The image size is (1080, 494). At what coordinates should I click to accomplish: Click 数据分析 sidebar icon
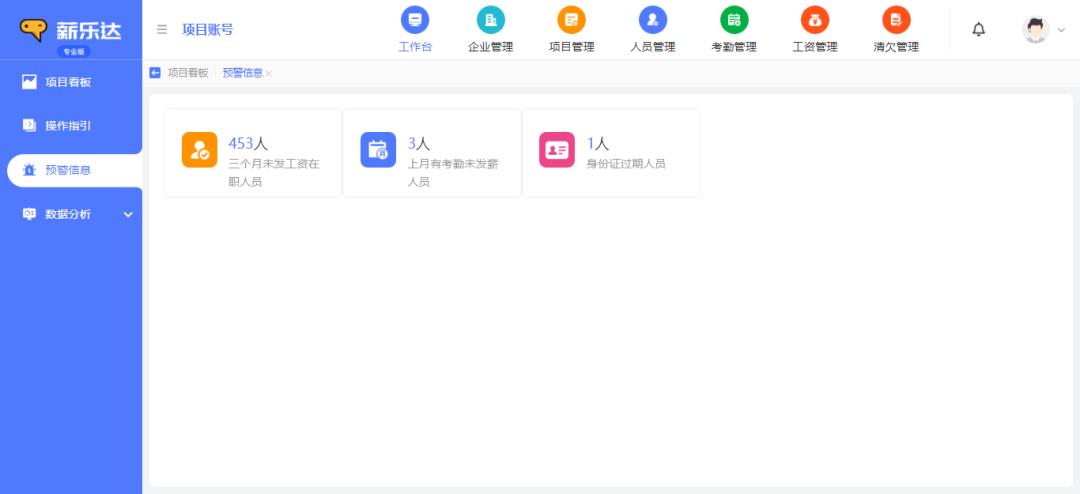point(29,214)
